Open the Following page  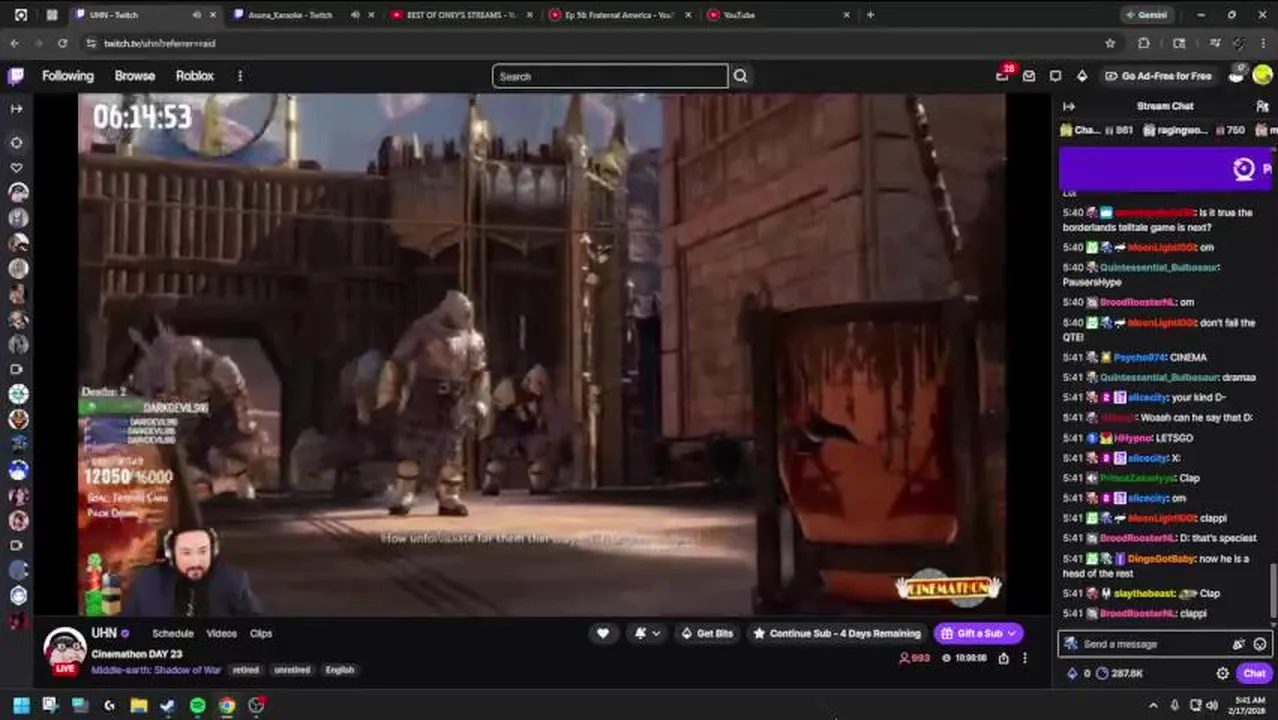pos(68,76)
